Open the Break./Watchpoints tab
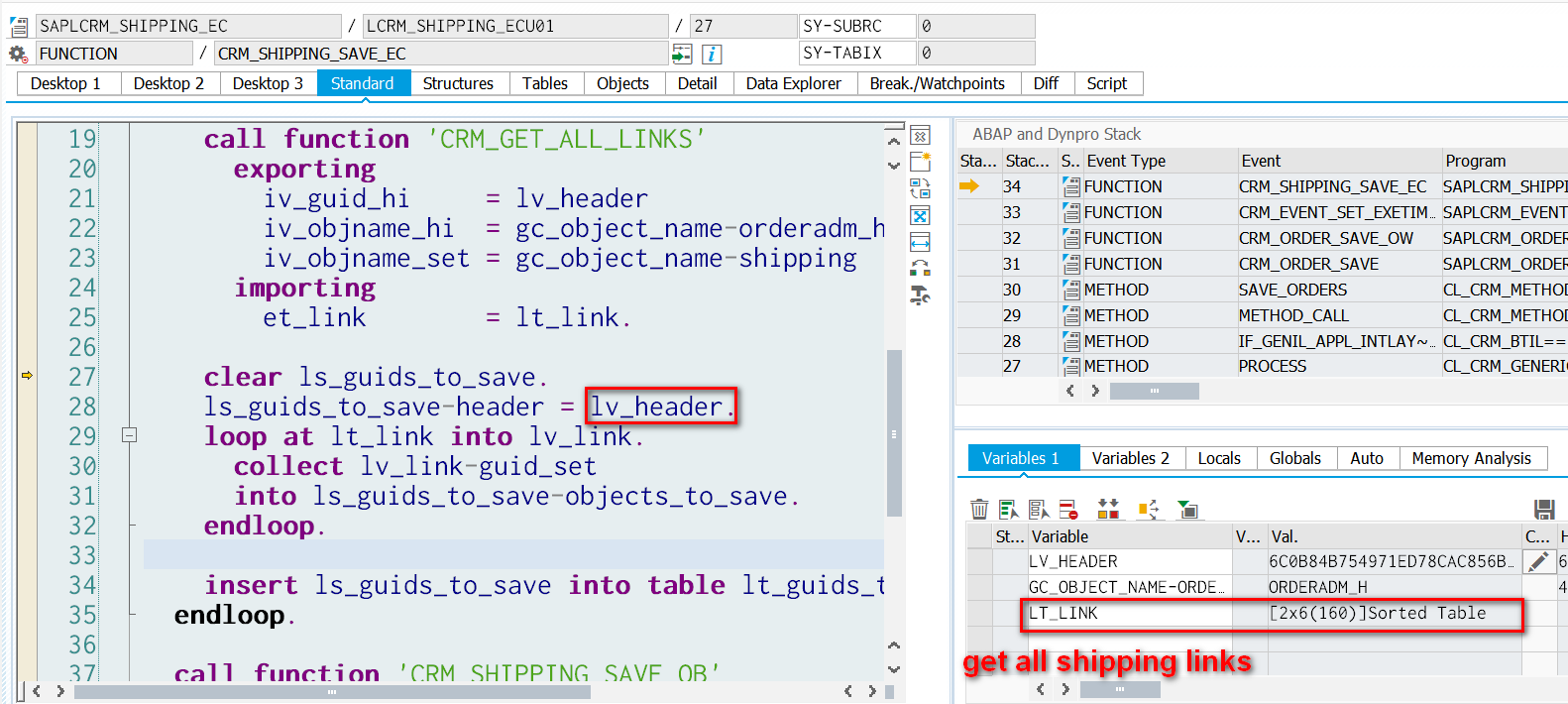The height and width of the screenshot is (704, 1568). [x=938, y=83]
